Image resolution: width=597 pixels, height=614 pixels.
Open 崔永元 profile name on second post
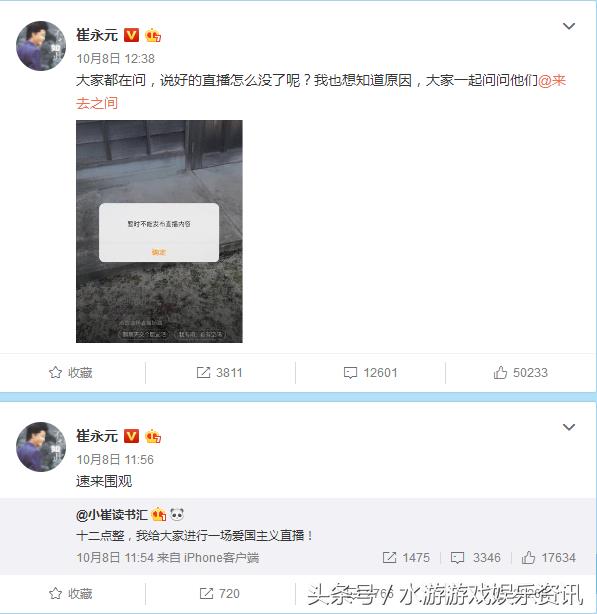(97, 436)
